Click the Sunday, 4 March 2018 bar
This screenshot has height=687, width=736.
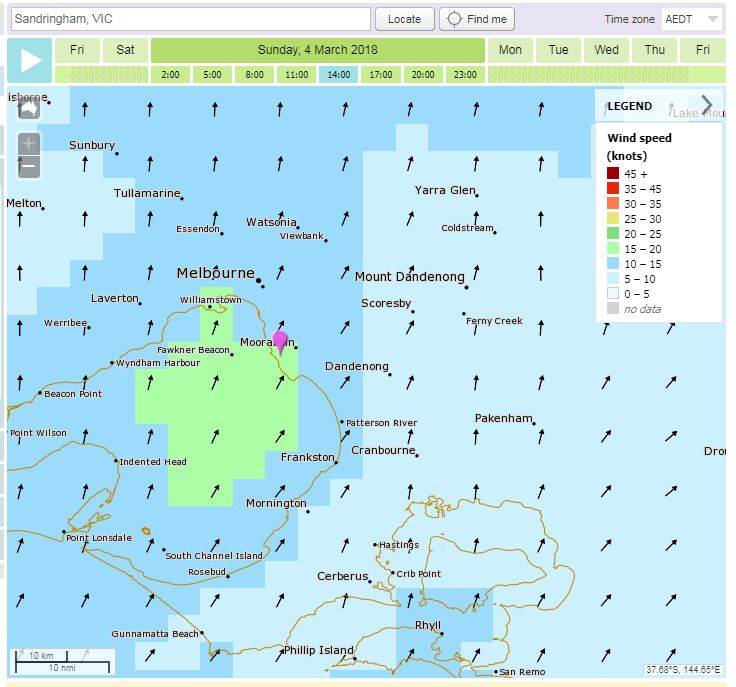317,50
